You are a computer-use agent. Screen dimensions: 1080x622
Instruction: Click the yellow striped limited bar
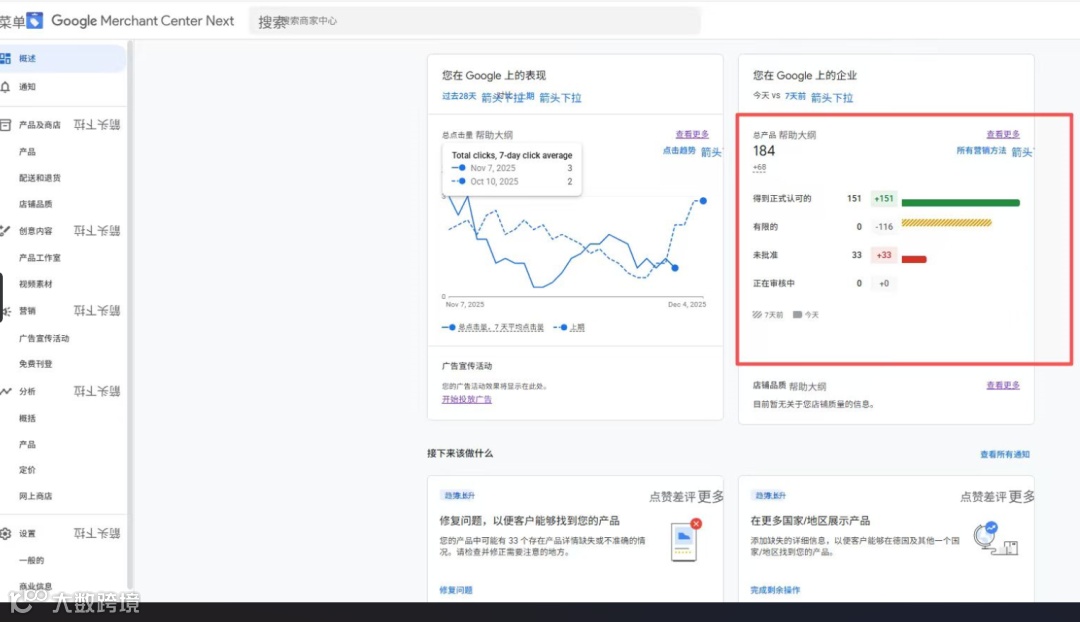tap(946, 222)
